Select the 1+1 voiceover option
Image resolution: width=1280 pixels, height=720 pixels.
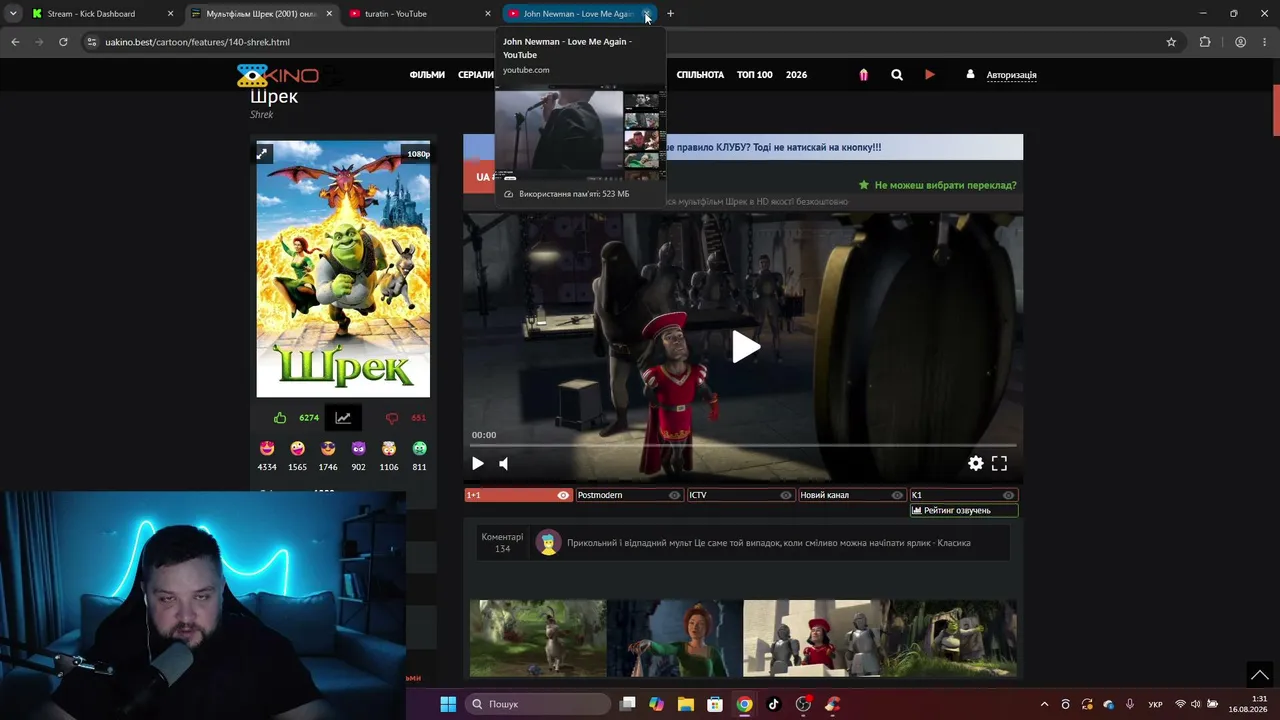point(518,495)
